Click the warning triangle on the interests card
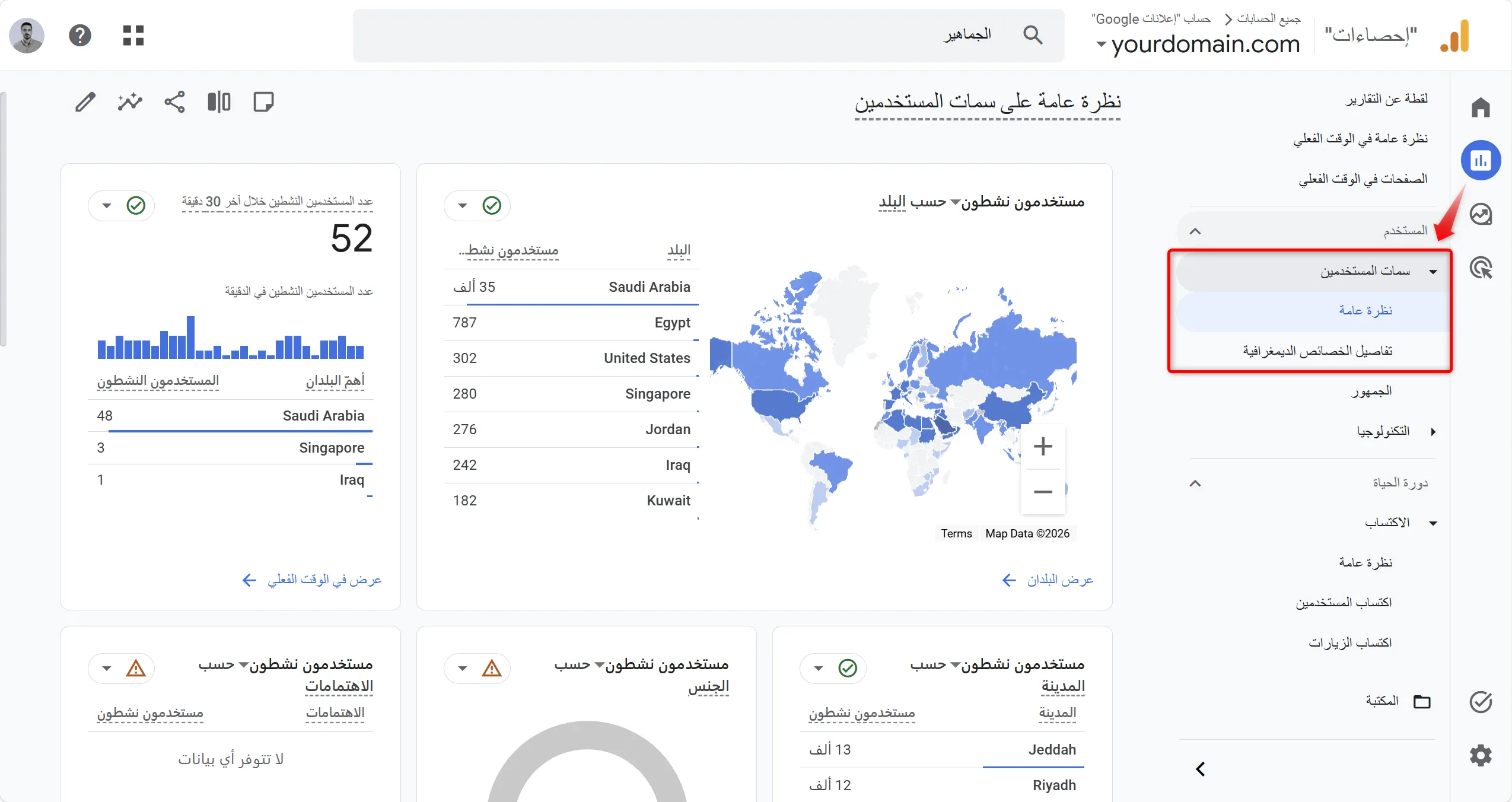This screenshot has height=802, width=1512. coord(136,669)
